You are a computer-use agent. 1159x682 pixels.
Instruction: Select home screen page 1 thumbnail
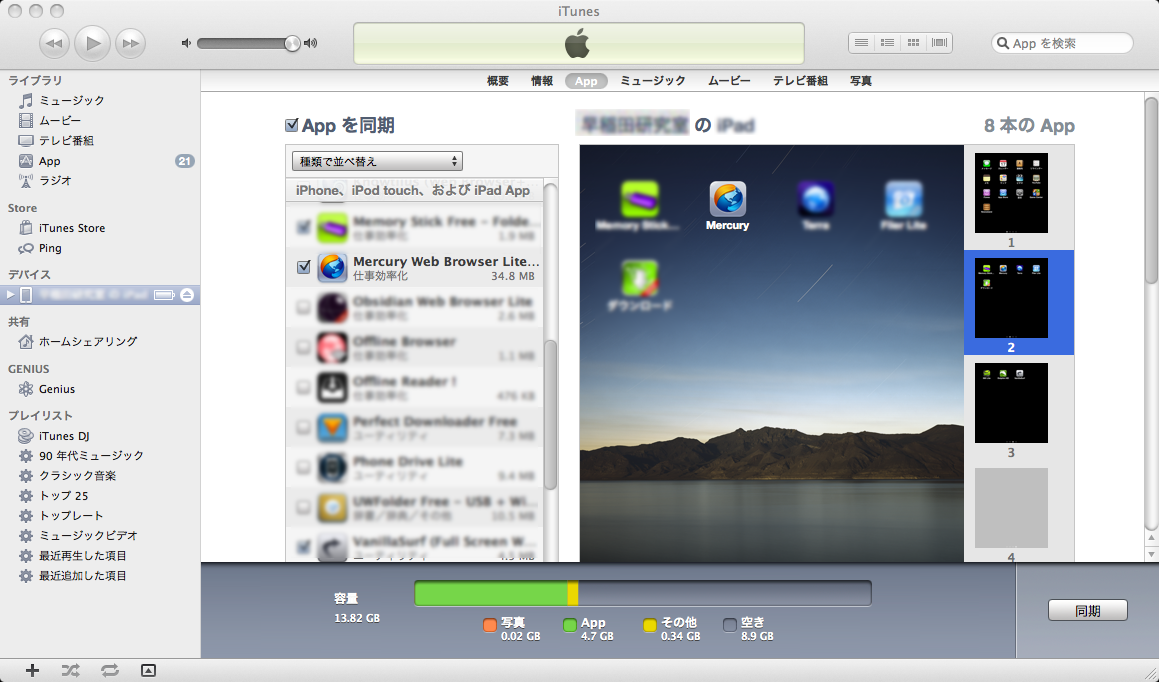point(1011,193)
